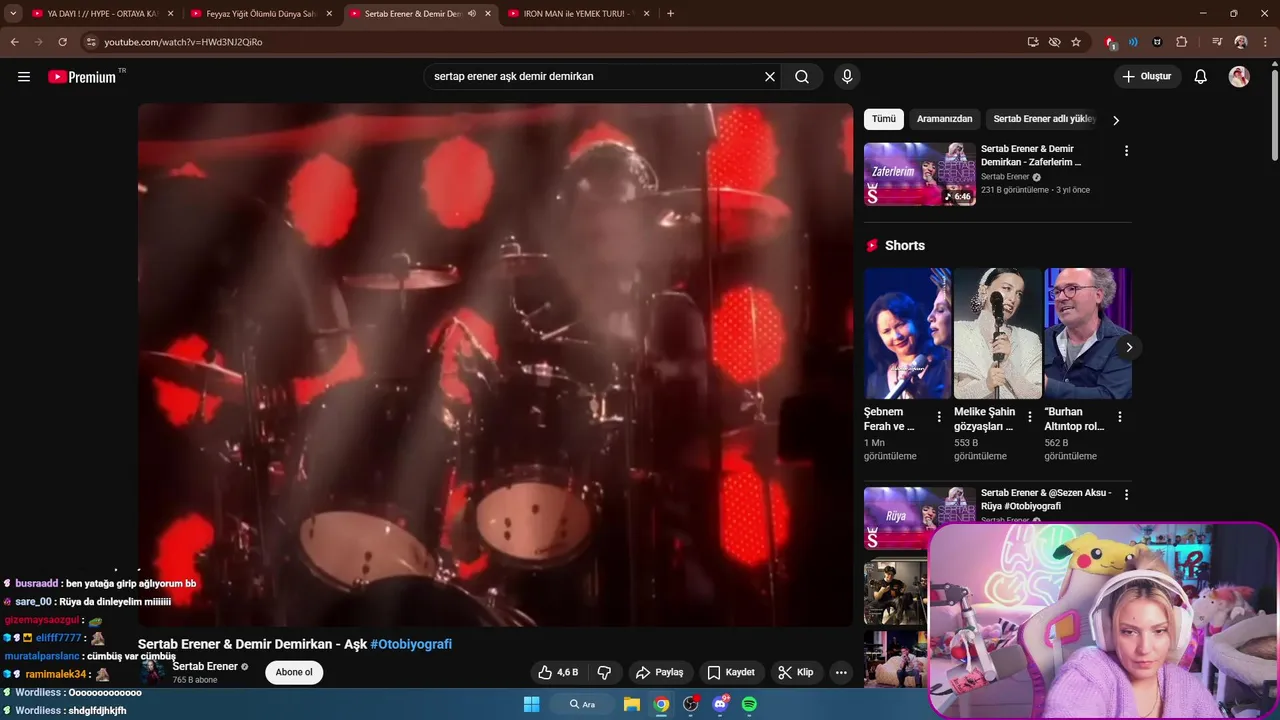Open Sertab Erener channel avatar below video
Viewport: 1280px width, 720px height.
point(153,672)
